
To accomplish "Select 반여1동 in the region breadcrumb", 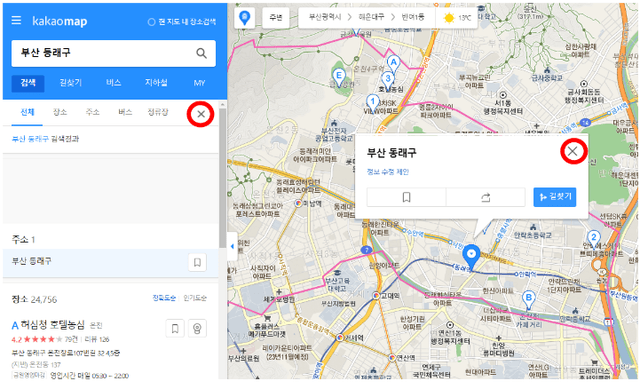I will coord(413,18).
